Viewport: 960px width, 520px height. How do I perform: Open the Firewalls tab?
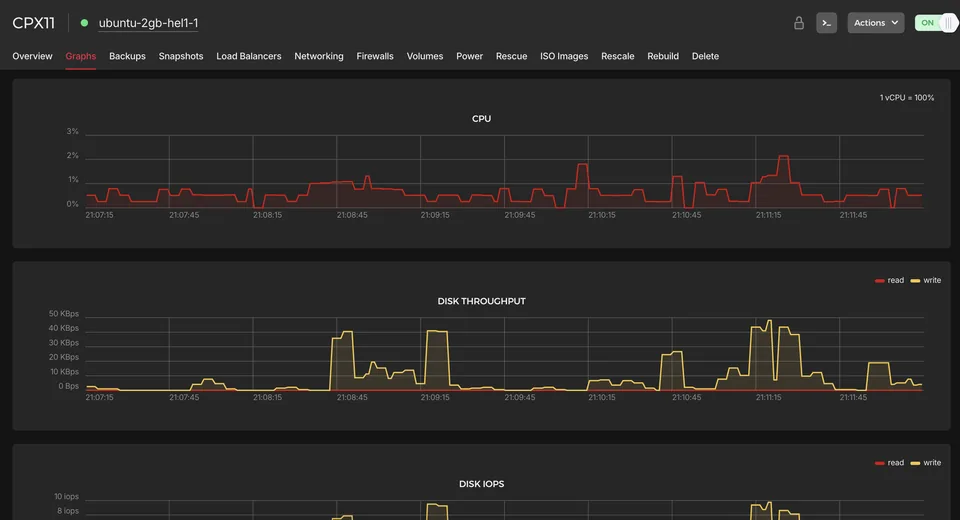[x=375, y=56]
